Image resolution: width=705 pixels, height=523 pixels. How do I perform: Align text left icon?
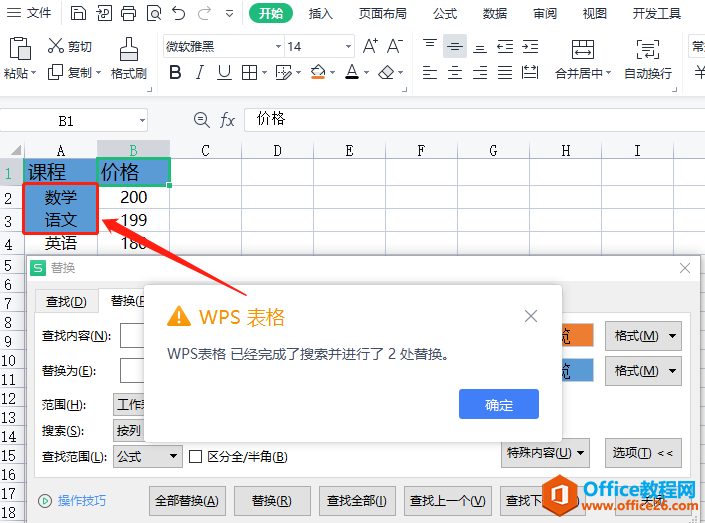coord(430,72)
